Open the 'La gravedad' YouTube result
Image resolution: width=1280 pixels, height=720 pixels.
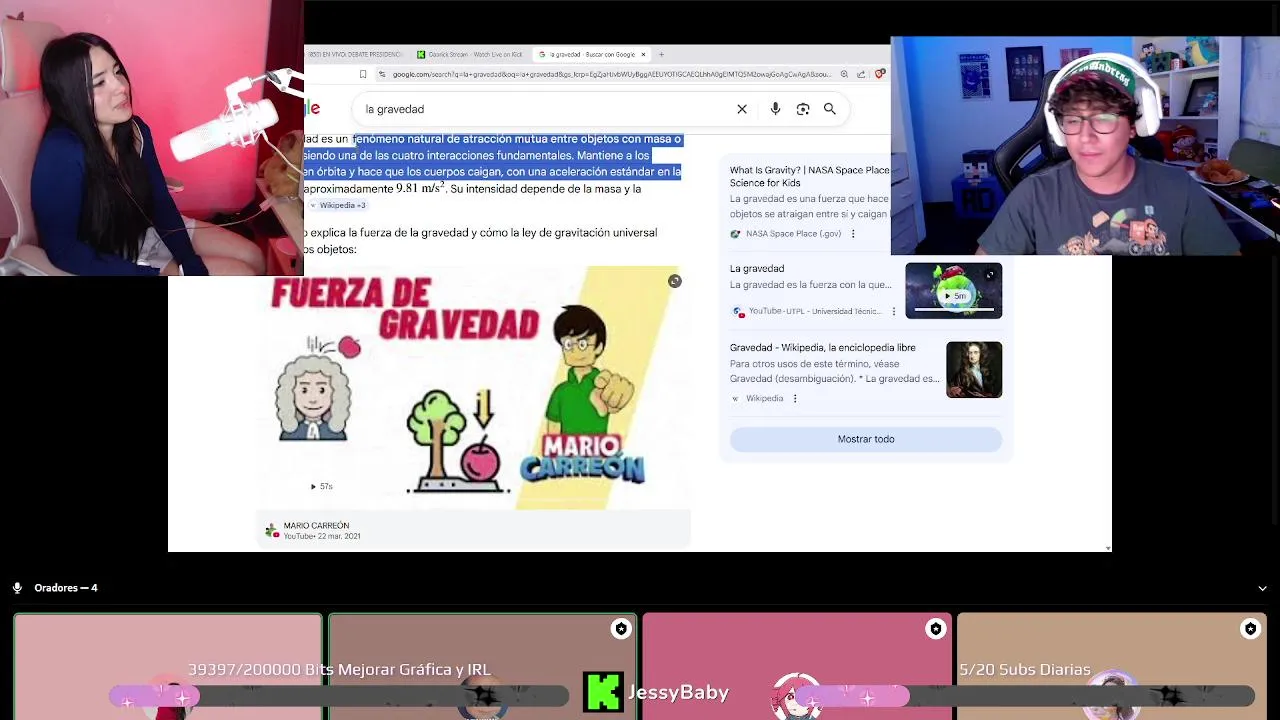pyautogui.click(x=757, y=268)
